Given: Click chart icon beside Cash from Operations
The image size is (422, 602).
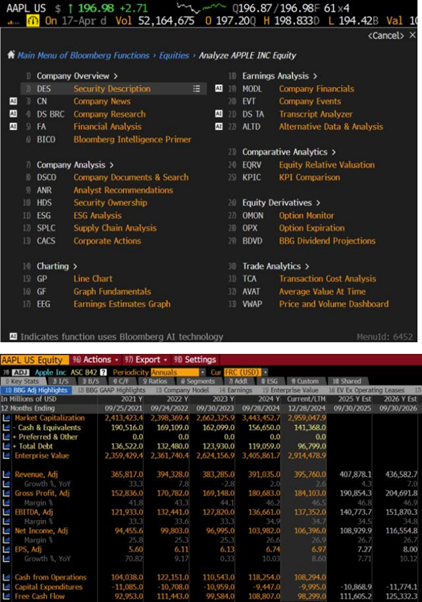Looking at the screenshot, I should 6,577.
